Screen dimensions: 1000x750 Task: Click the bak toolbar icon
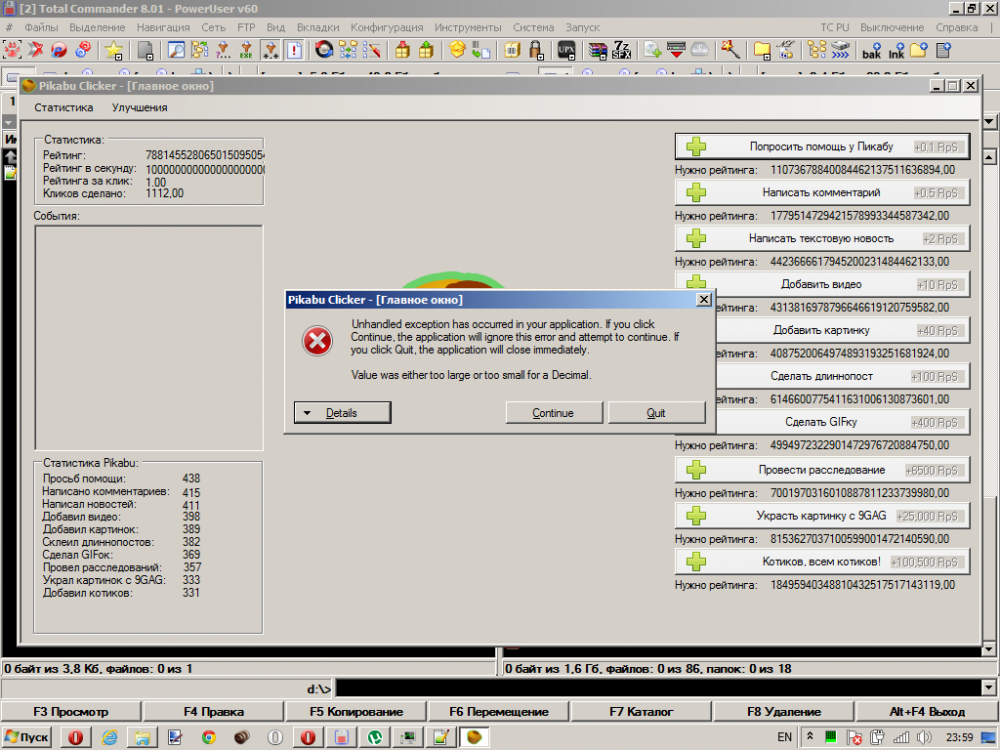click(872, 50)
